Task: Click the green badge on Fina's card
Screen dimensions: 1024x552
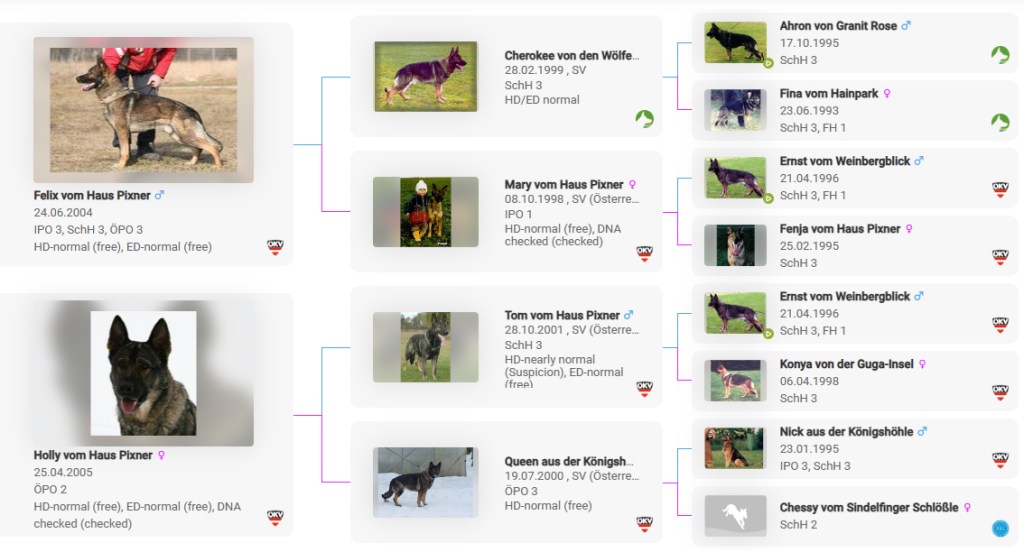Action: click(x=1000, y=122)
